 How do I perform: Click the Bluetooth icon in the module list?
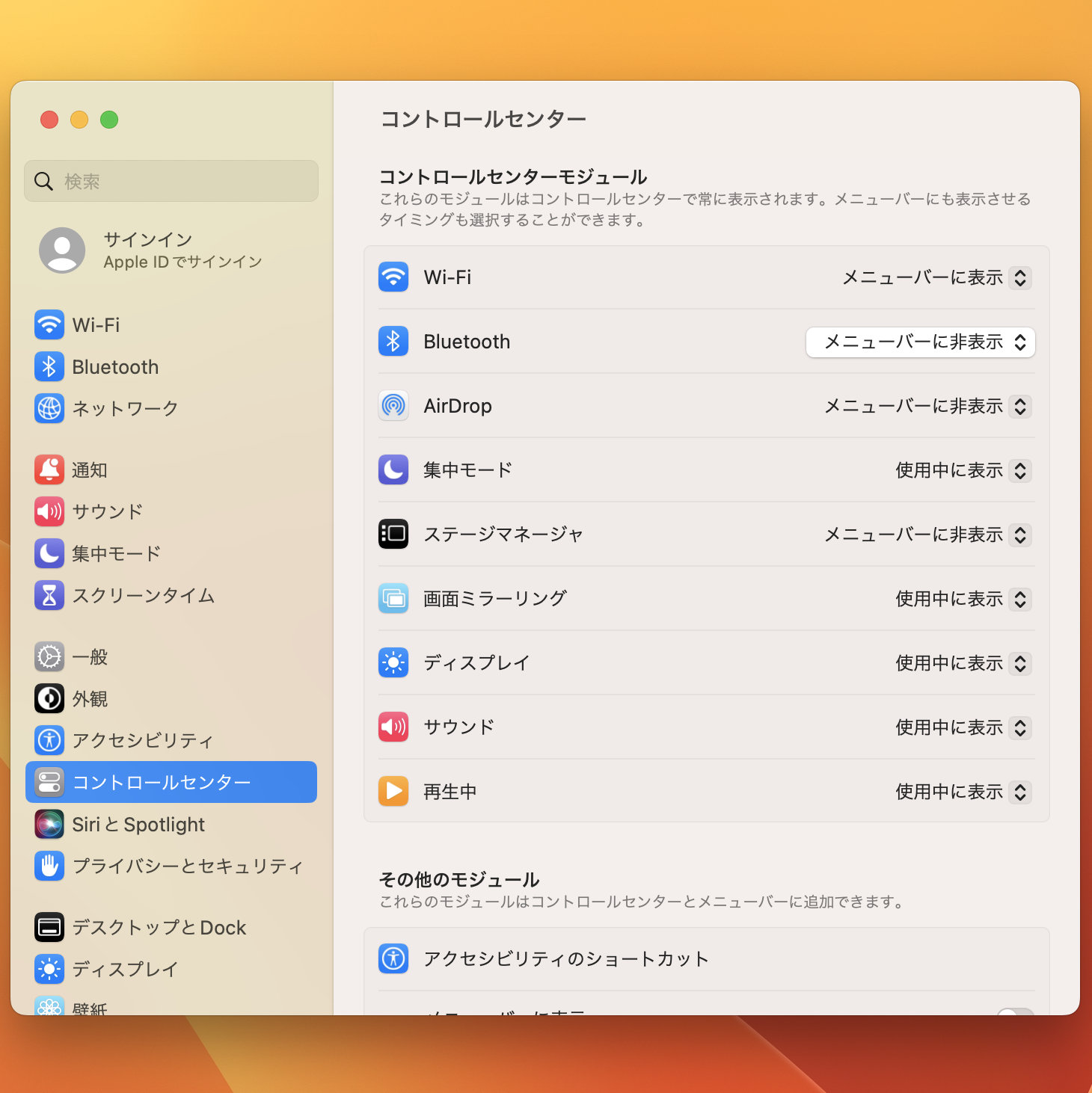click(x=393, y=342)
